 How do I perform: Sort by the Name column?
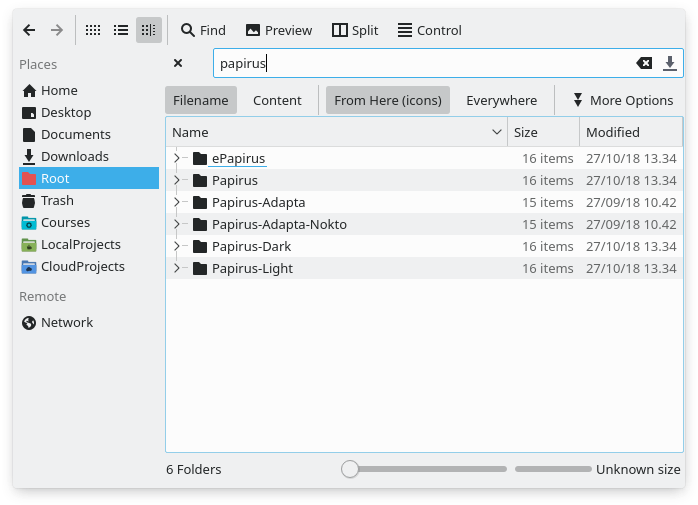click(337, 132)
